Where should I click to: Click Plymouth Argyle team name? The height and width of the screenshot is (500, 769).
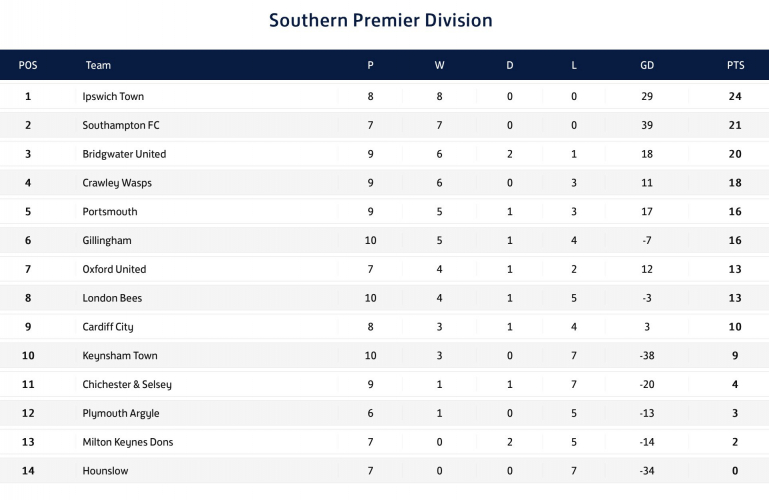pos(121,413)
